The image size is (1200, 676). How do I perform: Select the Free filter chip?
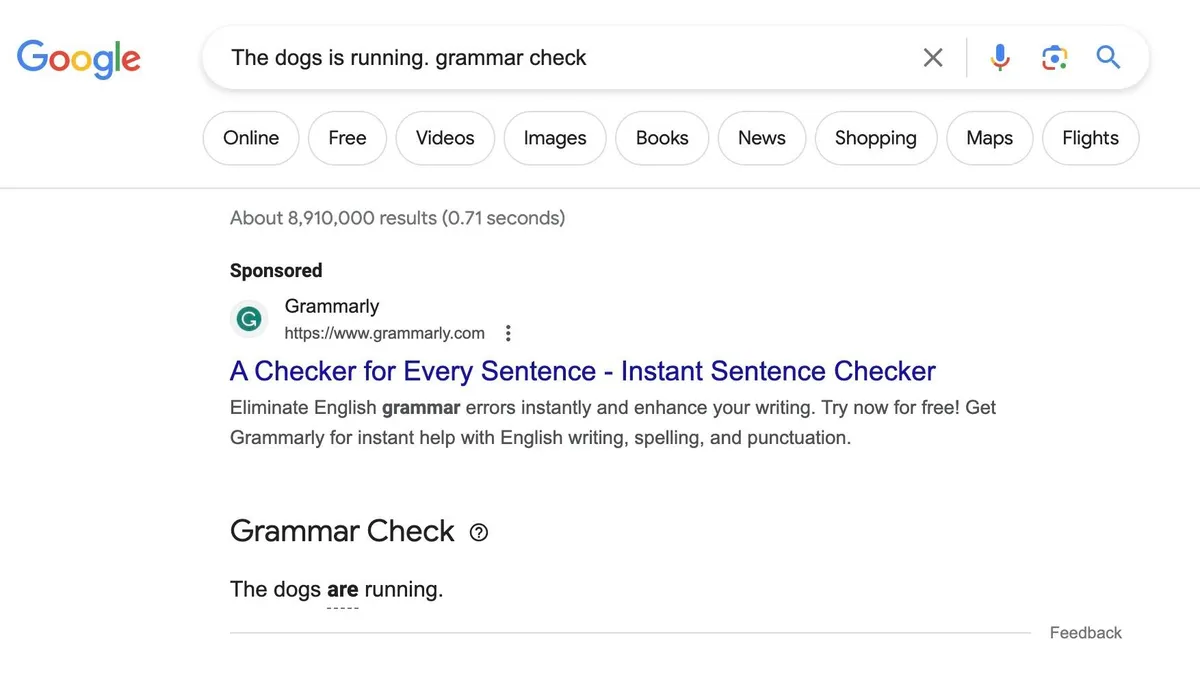(x=347, y=138)
